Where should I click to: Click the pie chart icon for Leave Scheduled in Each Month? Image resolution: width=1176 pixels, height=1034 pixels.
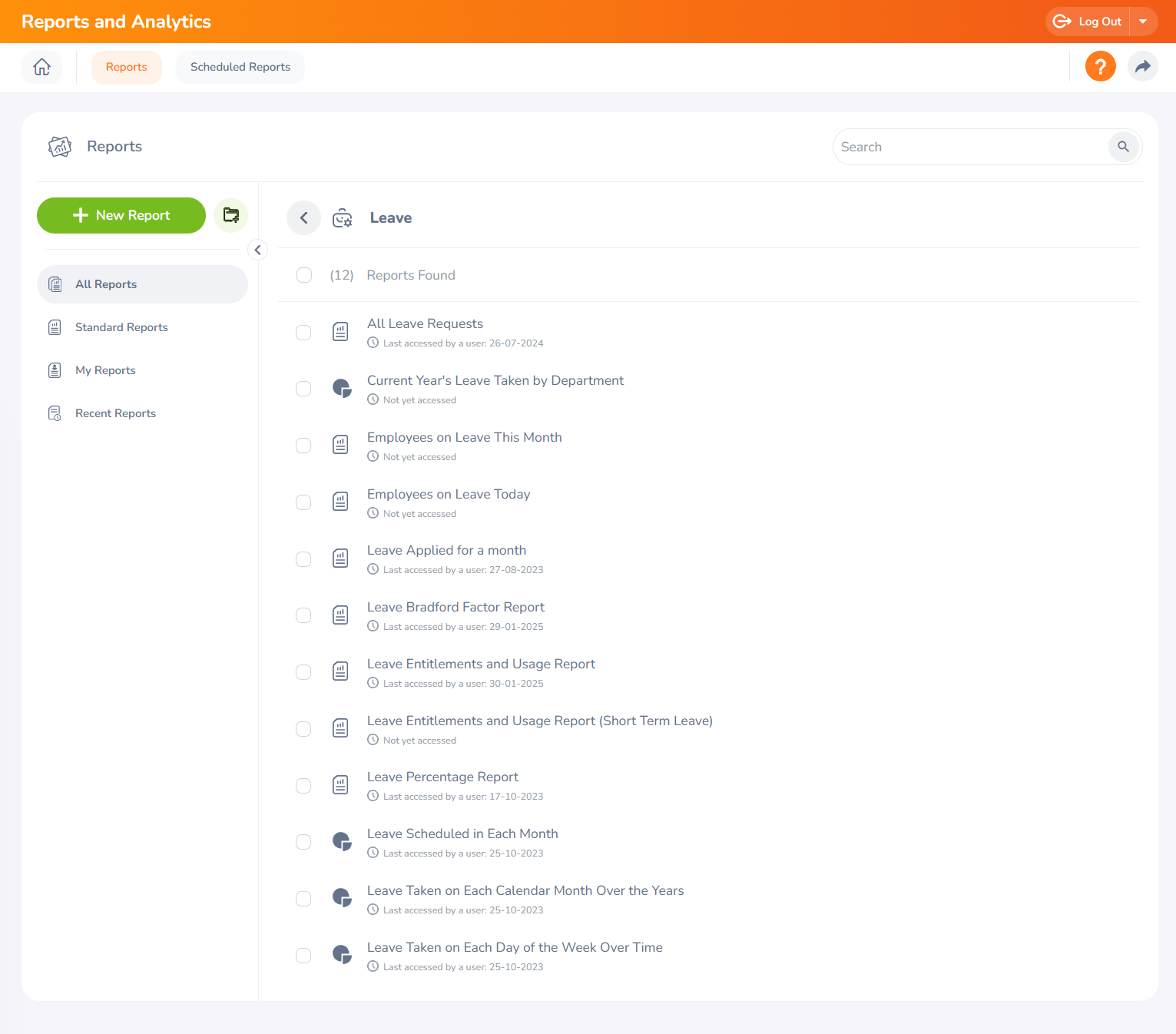pos(341,841)
